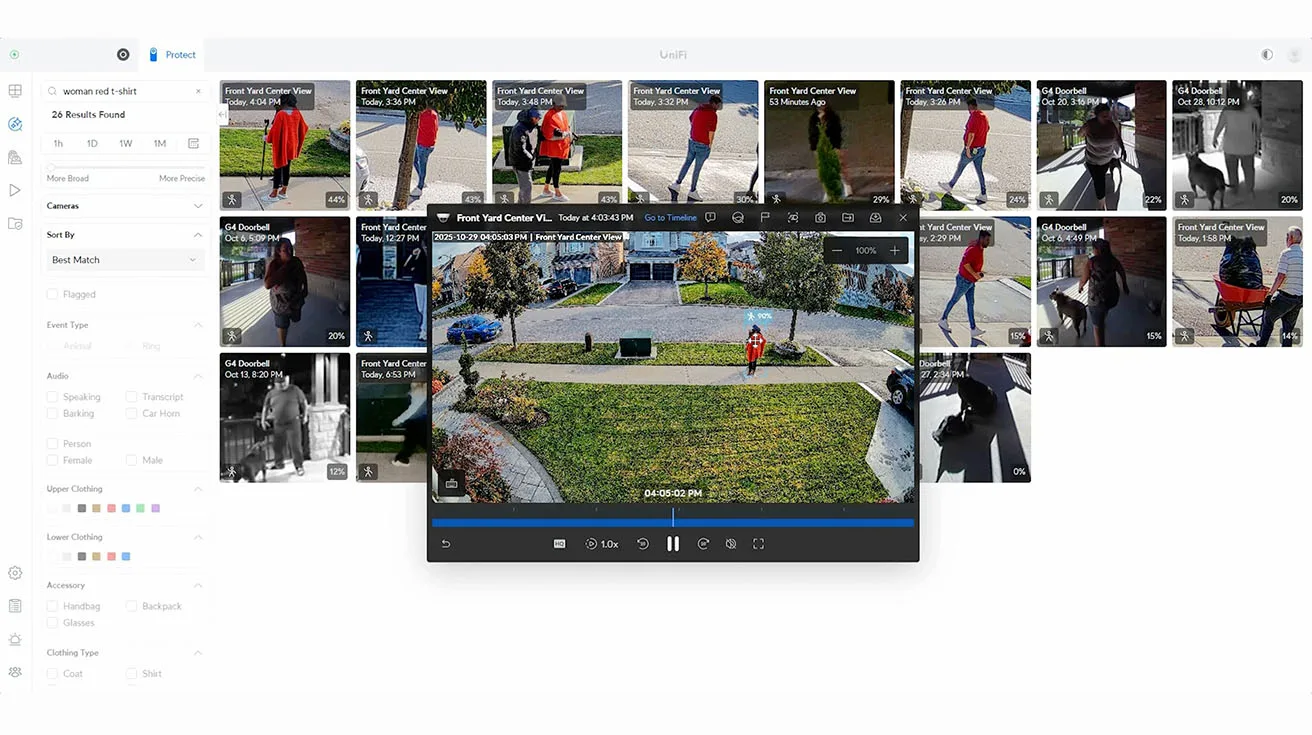The image size is (1312, 735).
Task: Click the Go to Timeline link
Action: coord(670,218)
